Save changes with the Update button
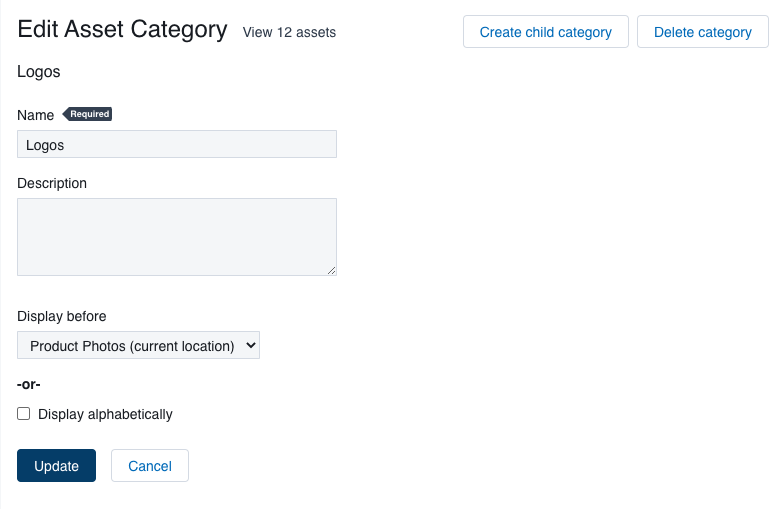This screenshot has height=509, width=782. (x=56, y=466)
